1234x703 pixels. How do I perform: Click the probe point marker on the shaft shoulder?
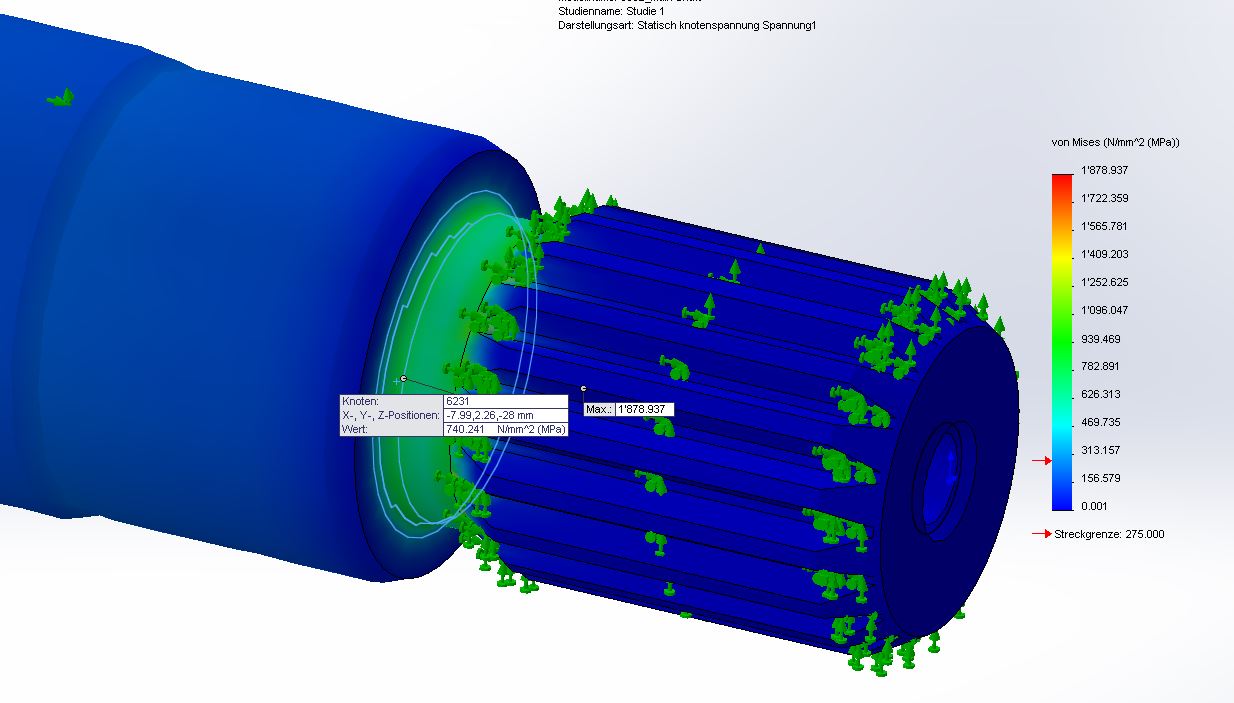[x=403, y=378]
